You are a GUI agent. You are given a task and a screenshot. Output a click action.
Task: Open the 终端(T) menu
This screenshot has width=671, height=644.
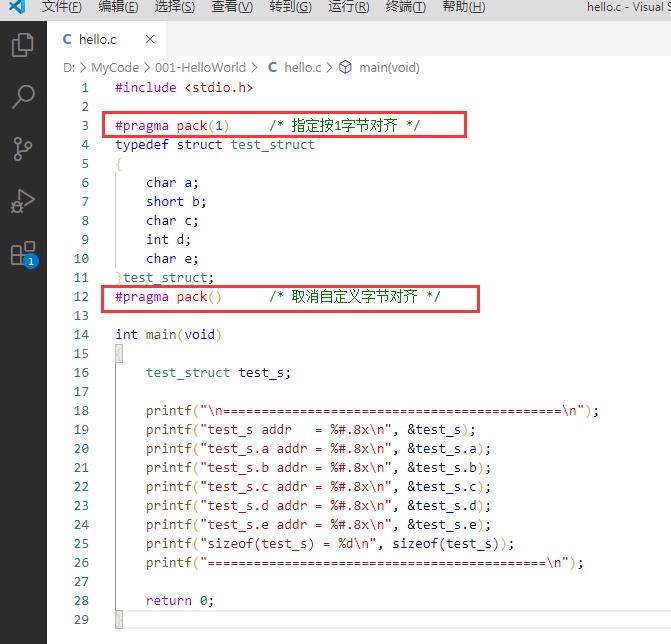click(406, 7)
